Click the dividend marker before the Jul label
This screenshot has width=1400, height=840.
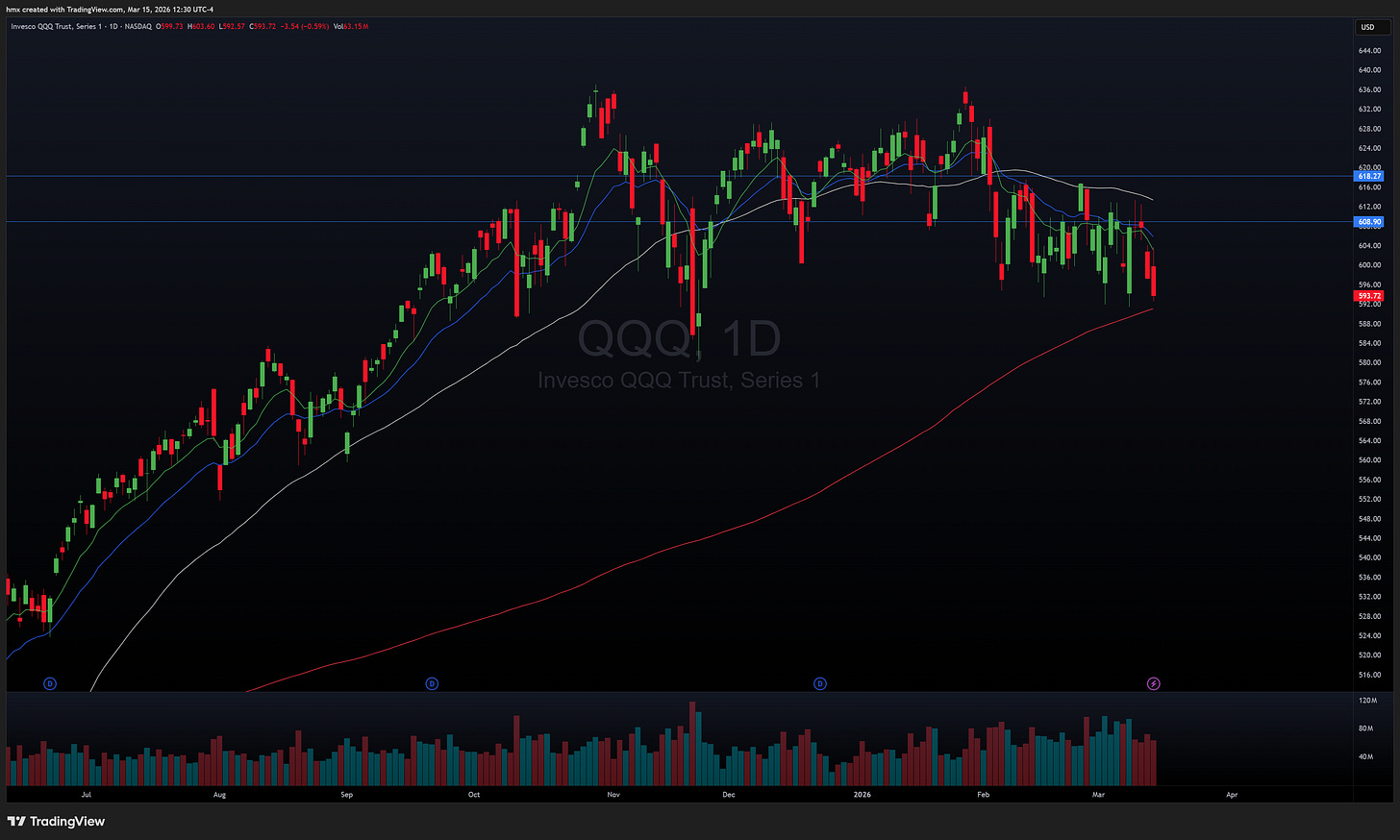[x=50, y=684]
